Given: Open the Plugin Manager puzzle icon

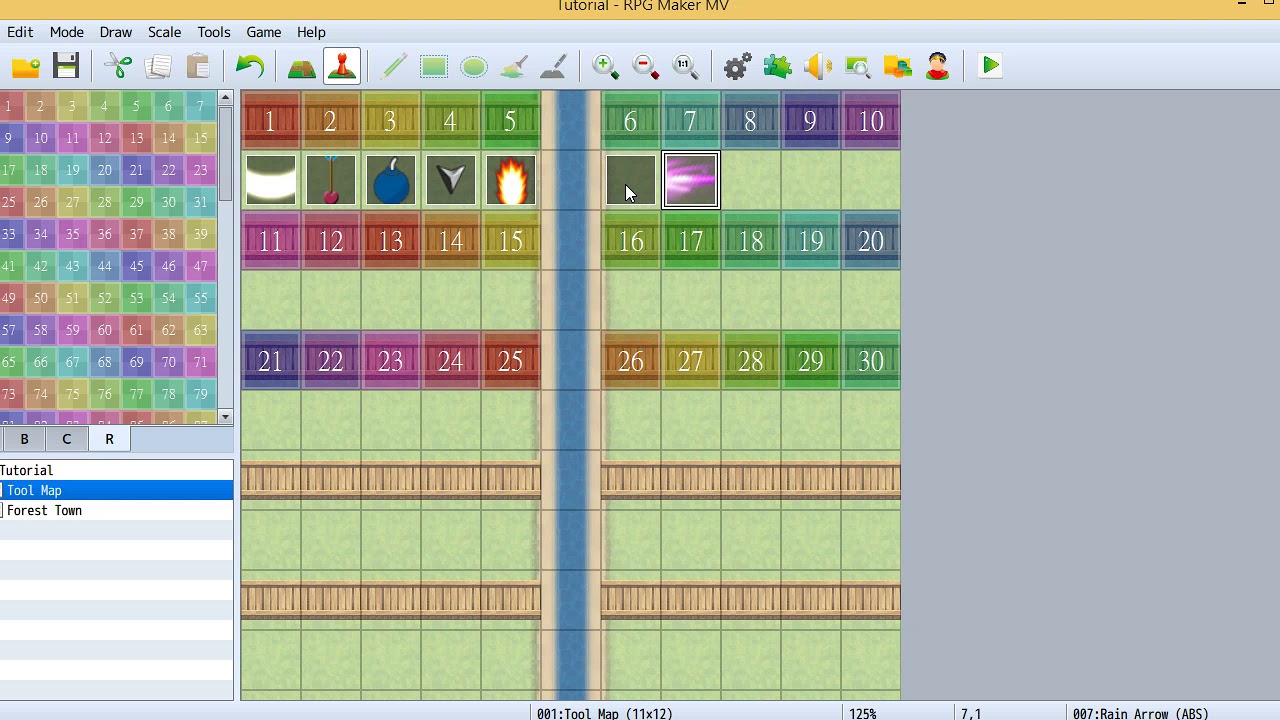Looking at the screenshot, I should 777,67.
